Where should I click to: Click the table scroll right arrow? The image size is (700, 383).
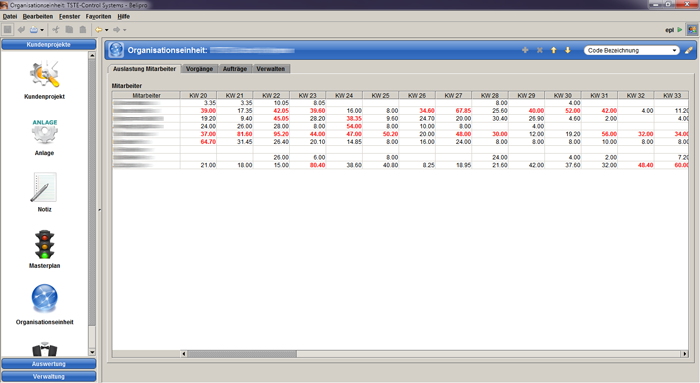click(x=684, y=354)
